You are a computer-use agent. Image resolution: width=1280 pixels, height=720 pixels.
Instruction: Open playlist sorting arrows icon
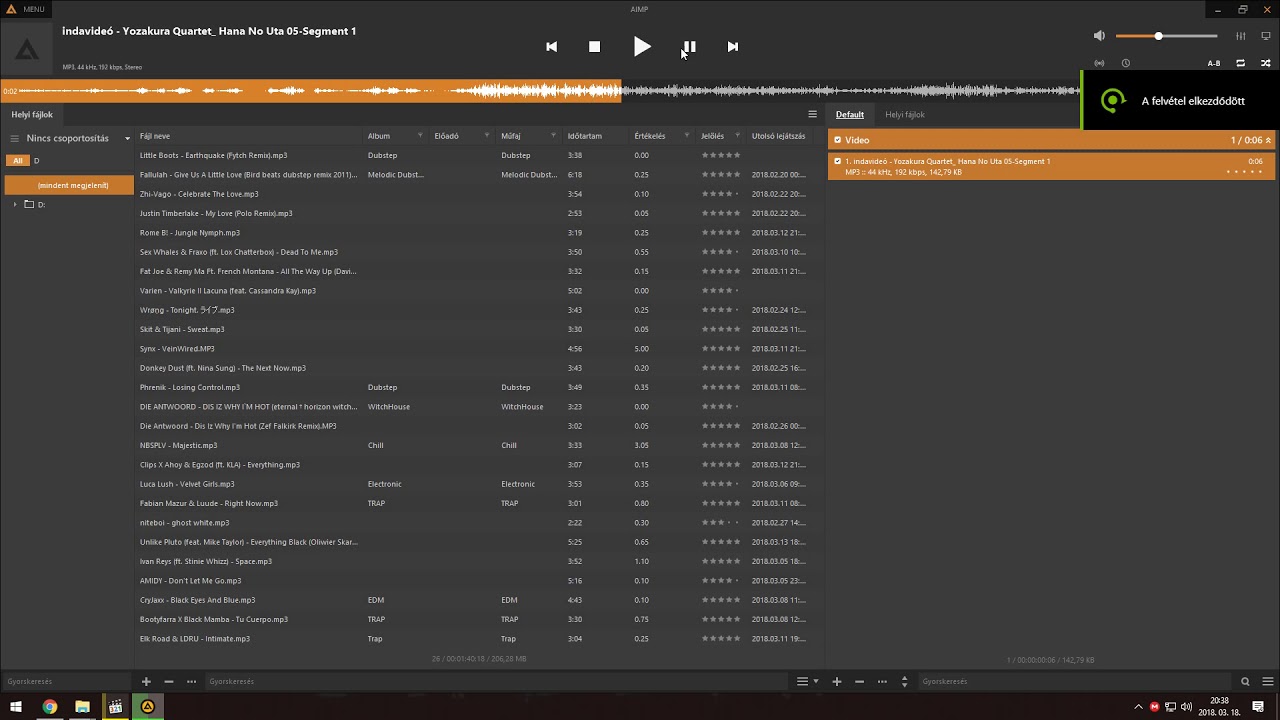click(x=905, y=682)
